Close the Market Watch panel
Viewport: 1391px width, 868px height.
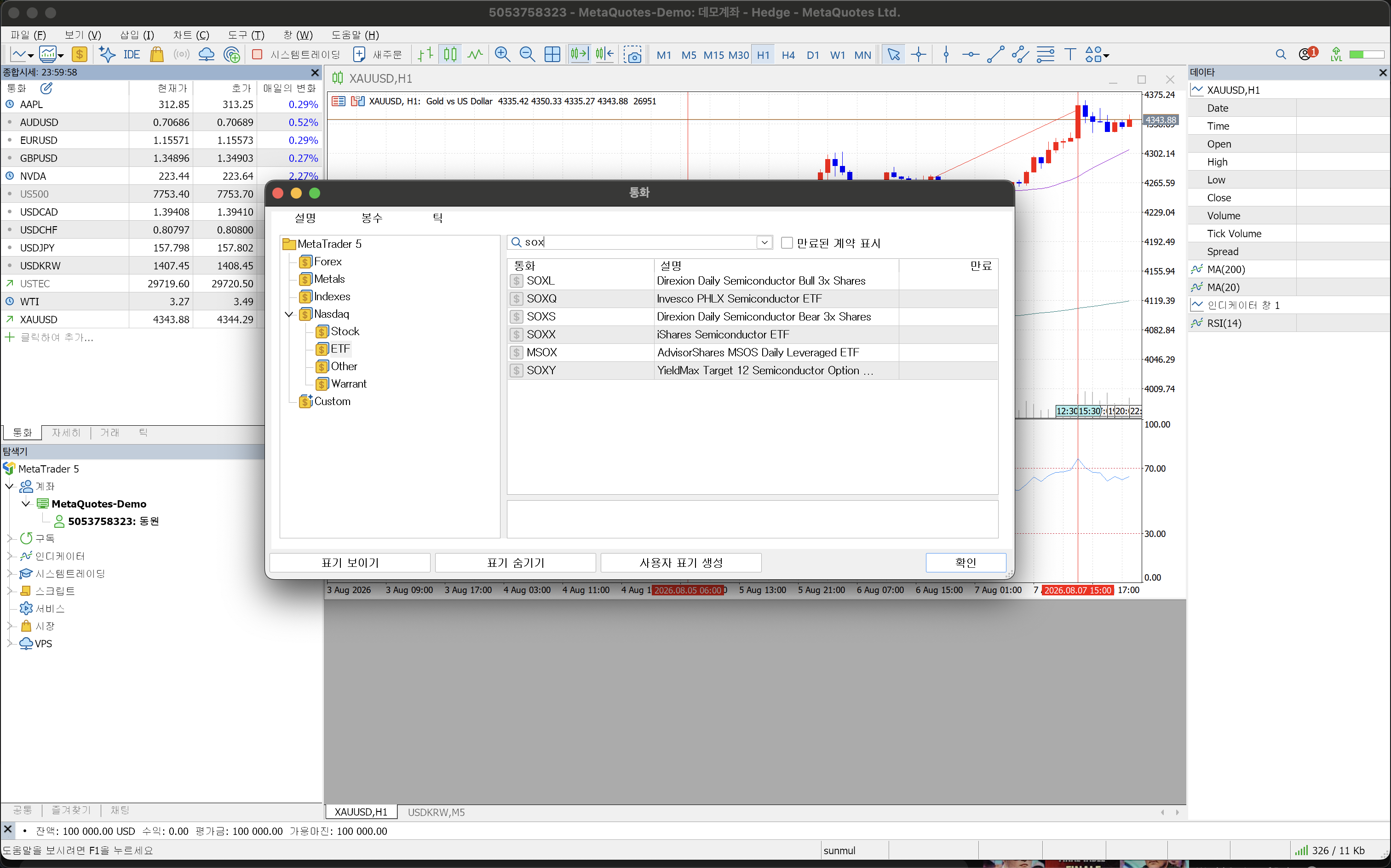315,72
